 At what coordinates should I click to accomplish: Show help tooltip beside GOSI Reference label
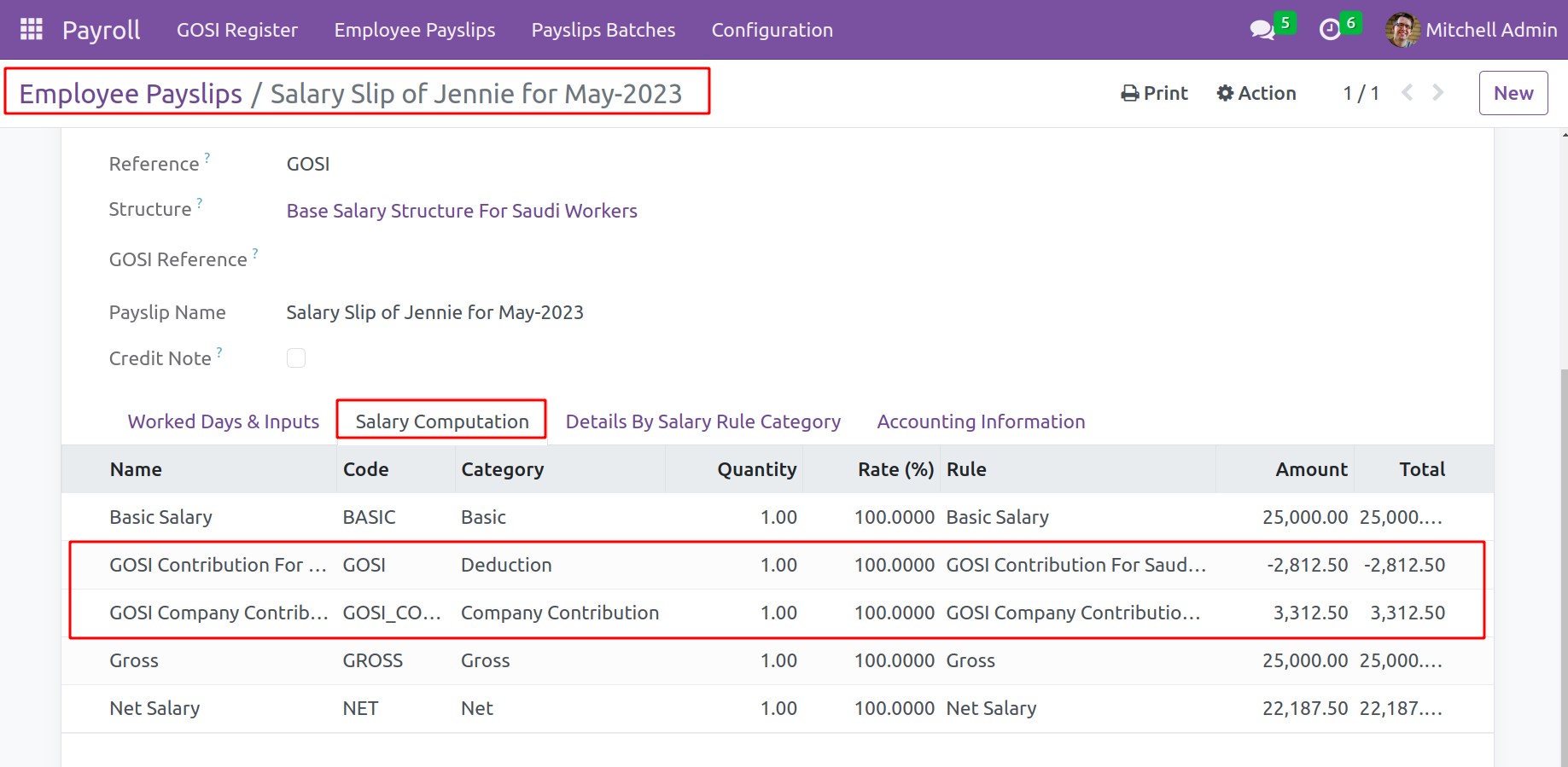tap(255, 253)
